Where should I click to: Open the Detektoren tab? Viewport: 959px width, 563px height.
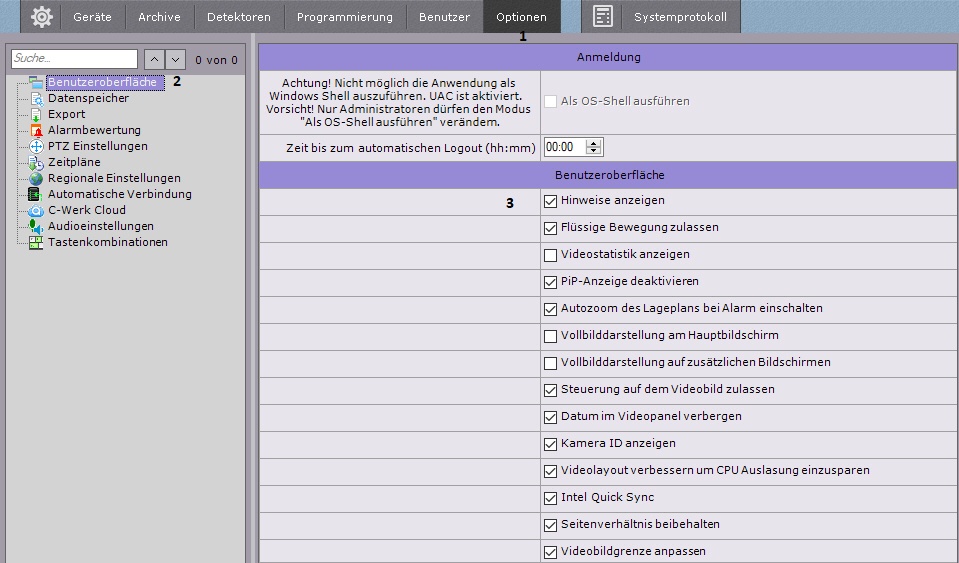pyautogui.click(x=239, y=17)
